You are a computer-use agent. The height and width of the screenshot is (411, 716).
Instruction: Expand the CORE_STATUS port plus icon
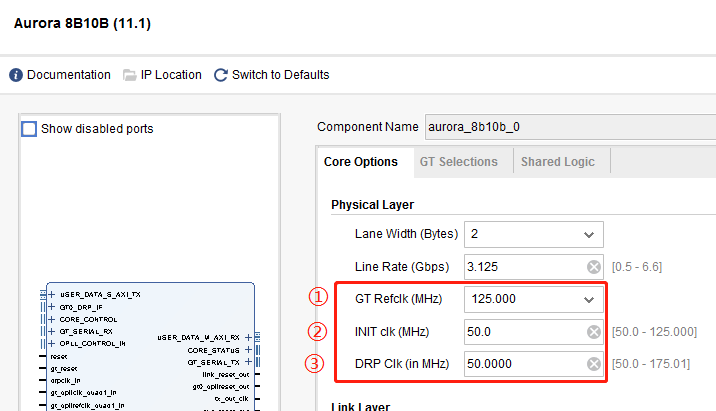click(x=248, y=350)
